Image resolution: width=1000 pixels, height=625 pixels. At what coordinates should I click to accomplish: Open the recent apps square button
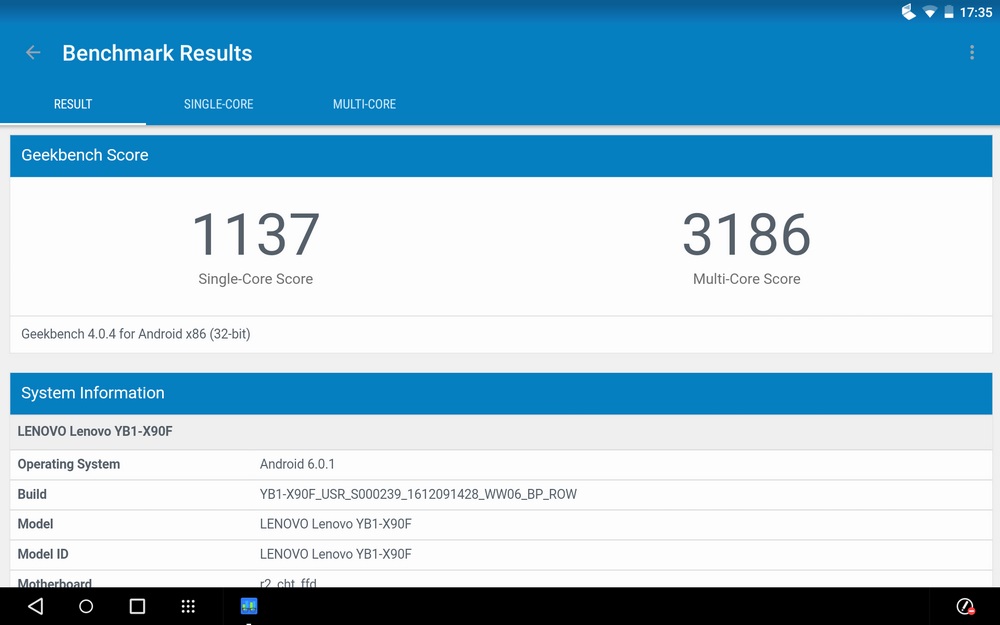(x=137, y=606)
